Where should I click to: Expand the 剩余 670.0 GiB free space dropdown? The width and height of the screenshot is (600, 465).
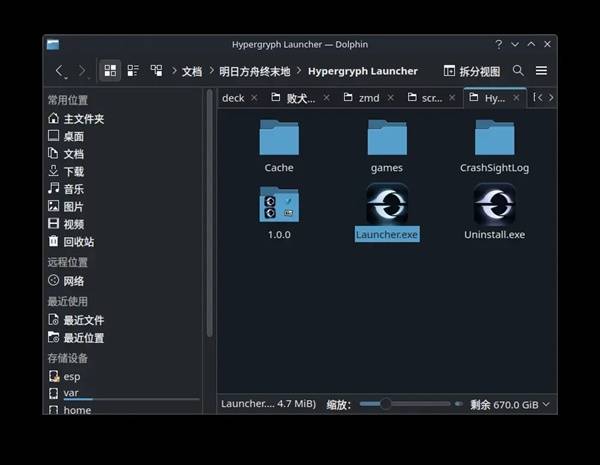[x=546, y=405]
